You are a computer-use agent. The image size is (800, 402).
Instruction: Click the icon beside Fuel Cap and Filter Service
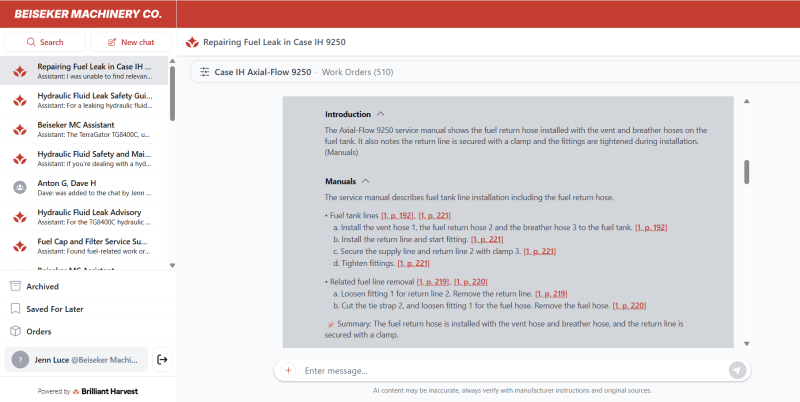click(x=20, y=246)
